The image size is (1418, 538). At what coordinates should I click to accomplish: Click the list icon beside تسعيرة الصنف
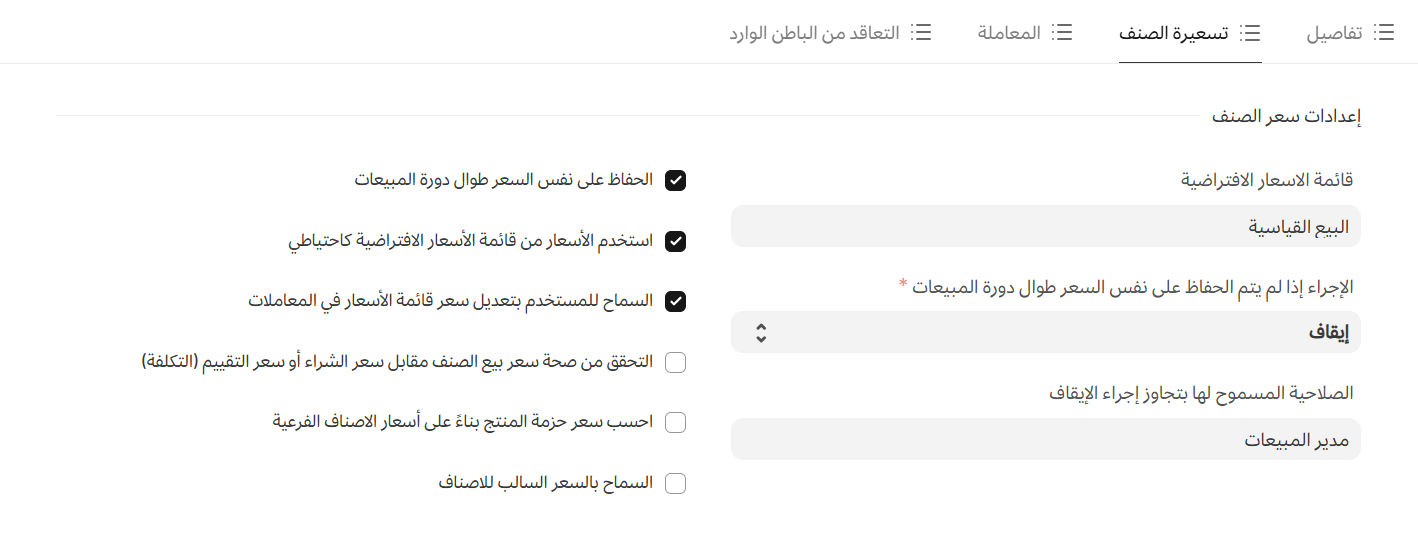click(1250, 33)
